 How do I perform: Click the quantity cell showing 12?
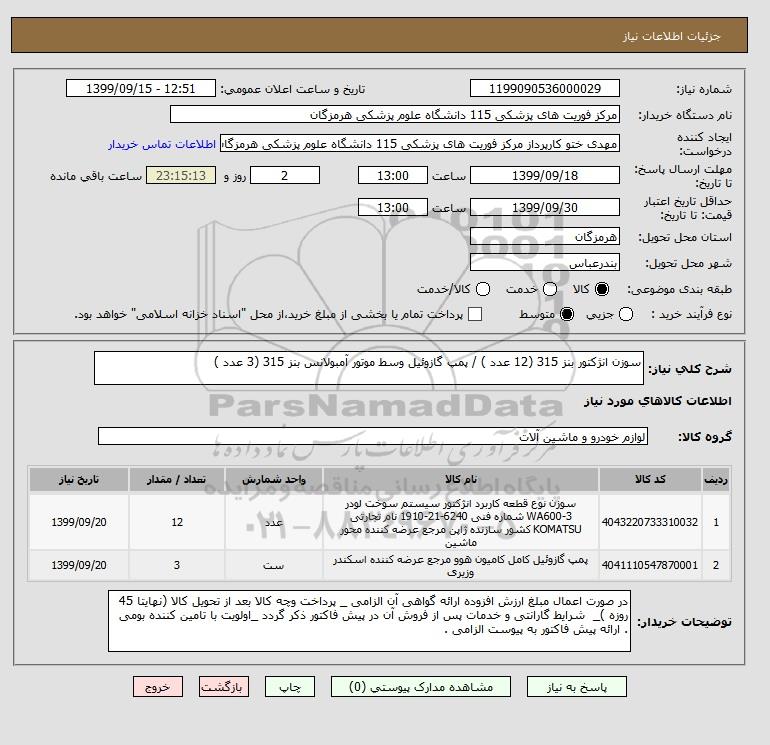coord(177,522)
